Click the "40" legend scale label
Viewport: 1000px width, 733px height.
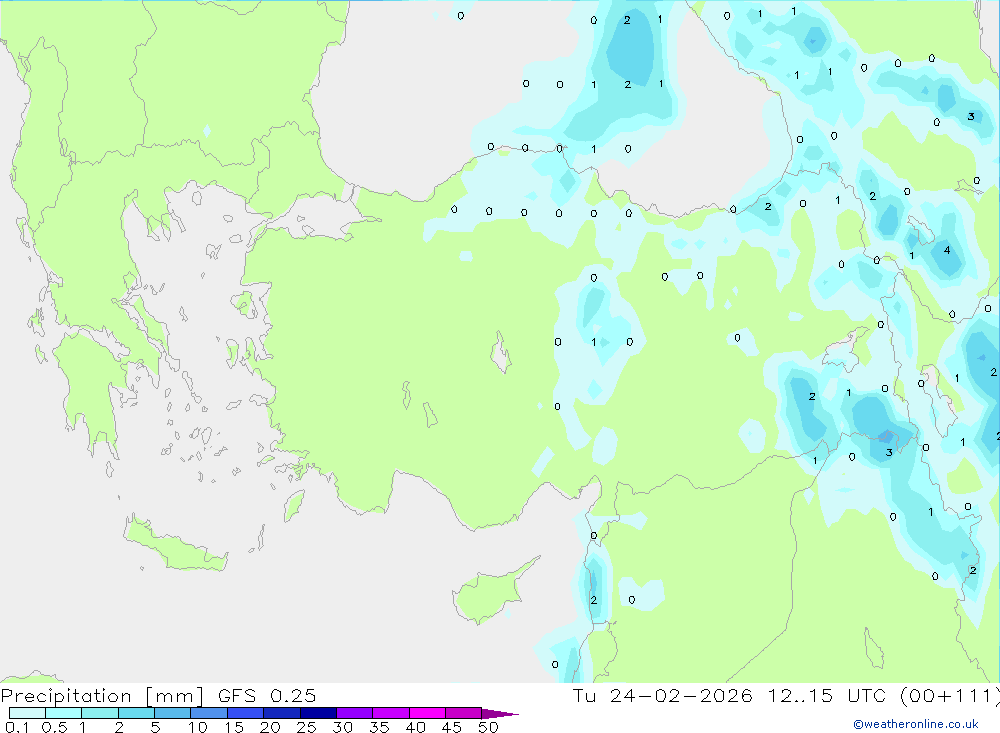(415, 727)
